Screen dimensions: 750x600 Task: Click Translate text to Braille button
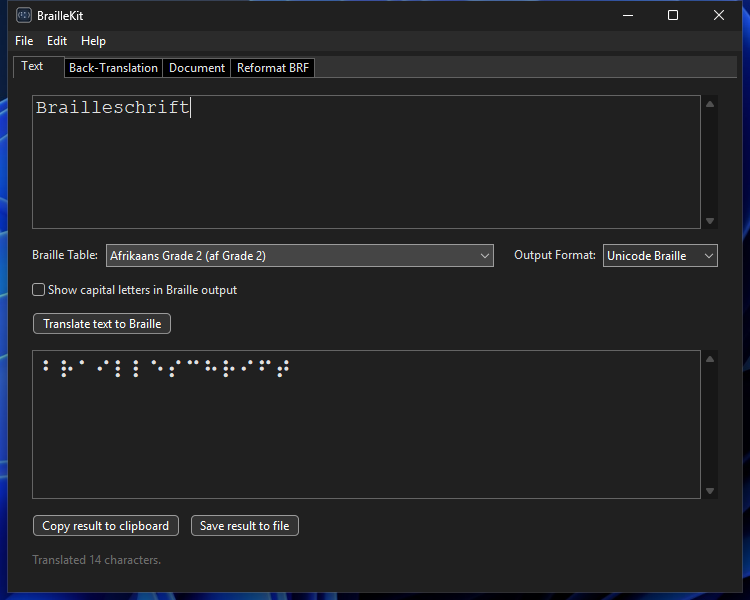[x=102, y=324]
